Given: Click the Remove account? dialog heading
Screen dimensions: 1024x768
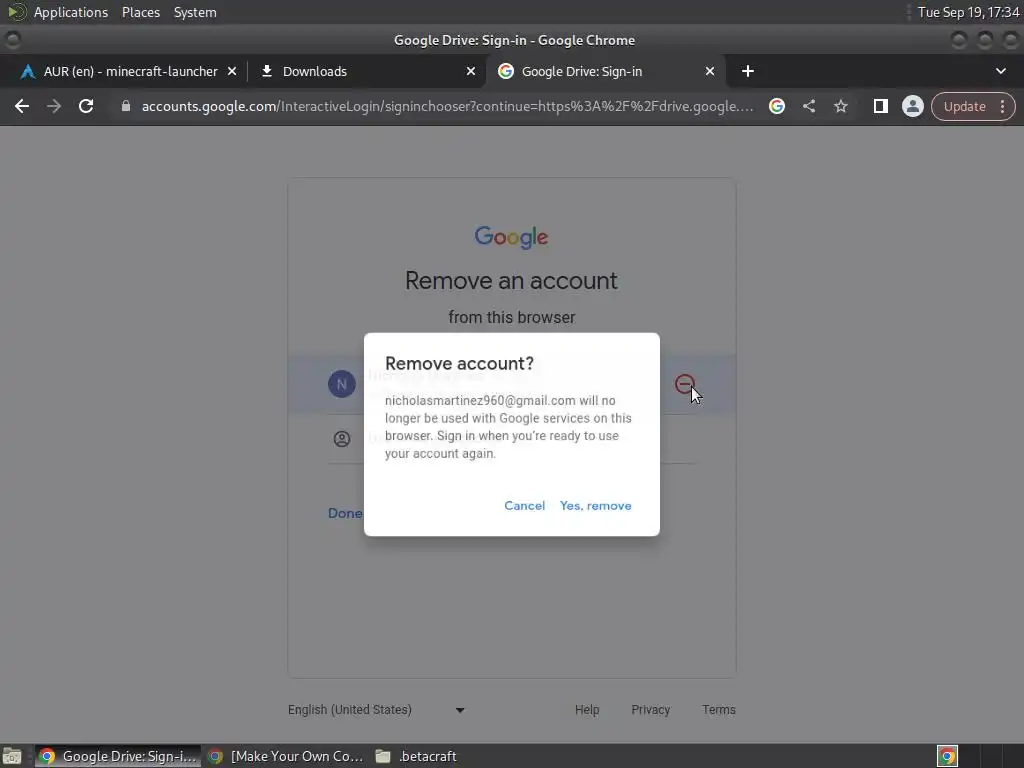Looking at the screenshot, I should tap(459, 364).
